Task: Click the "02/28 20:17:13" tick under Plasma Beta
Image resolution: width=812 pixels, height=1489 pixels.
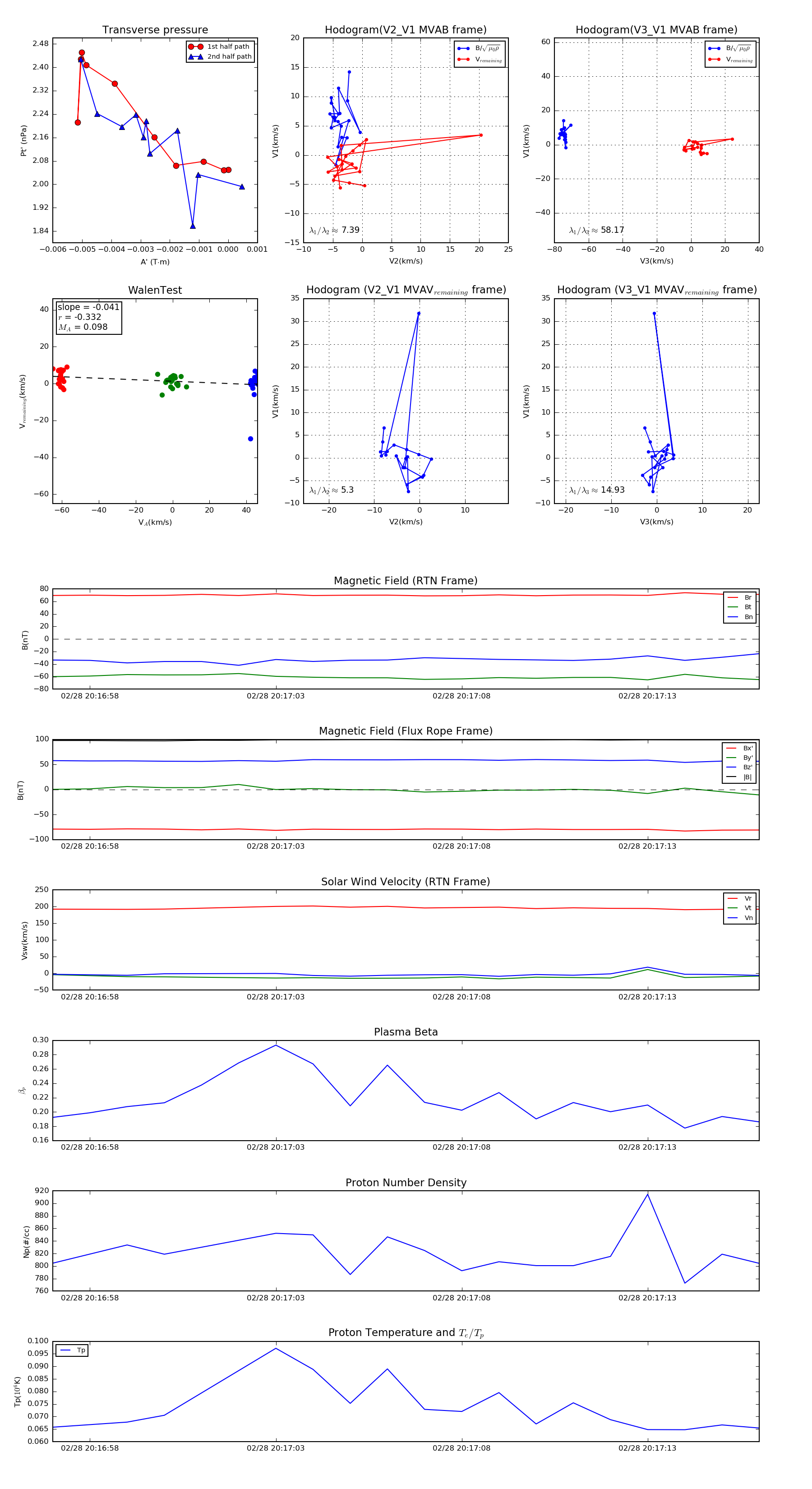Action: 647,1147
